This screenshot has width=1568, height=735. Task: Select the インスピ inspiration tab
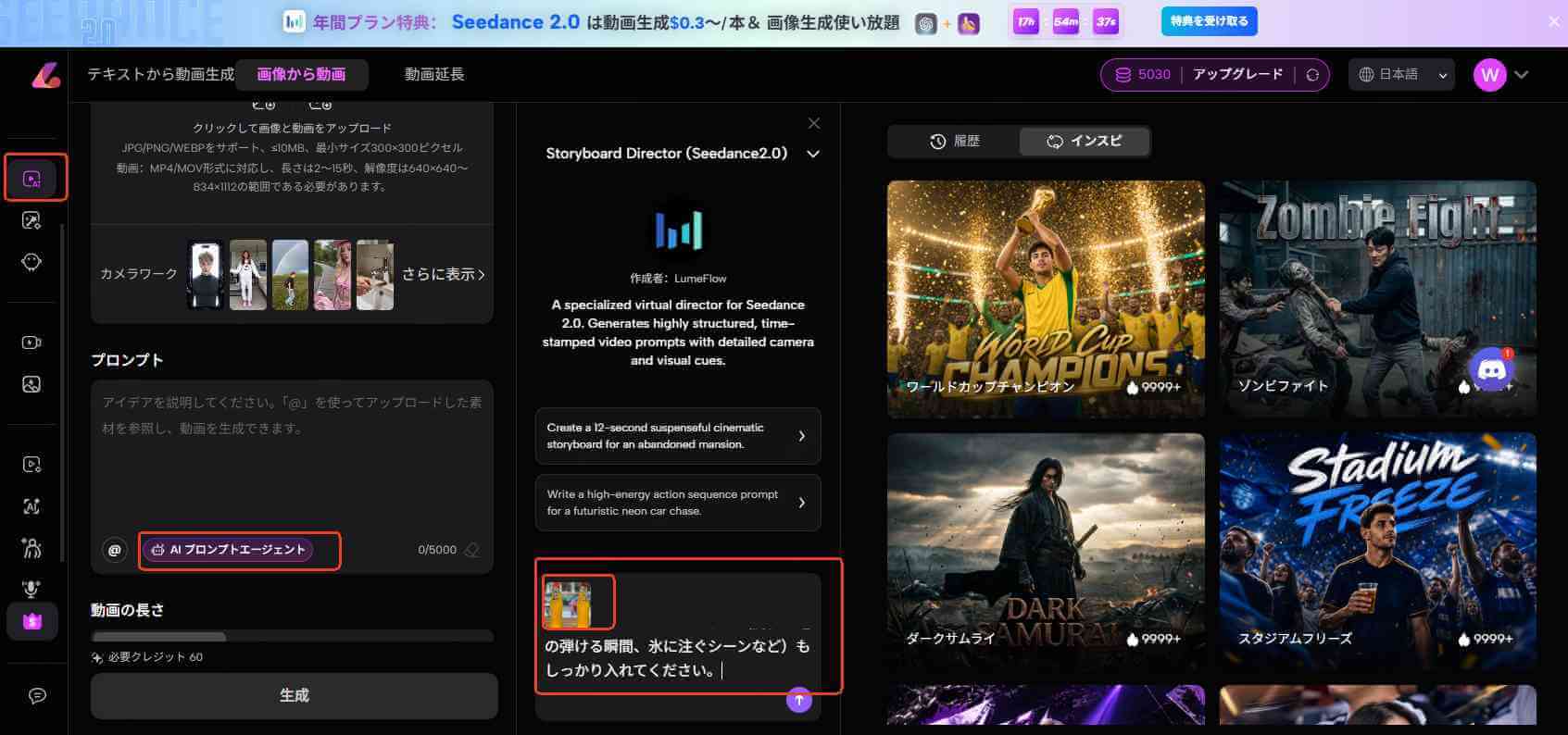[1085, 141]
